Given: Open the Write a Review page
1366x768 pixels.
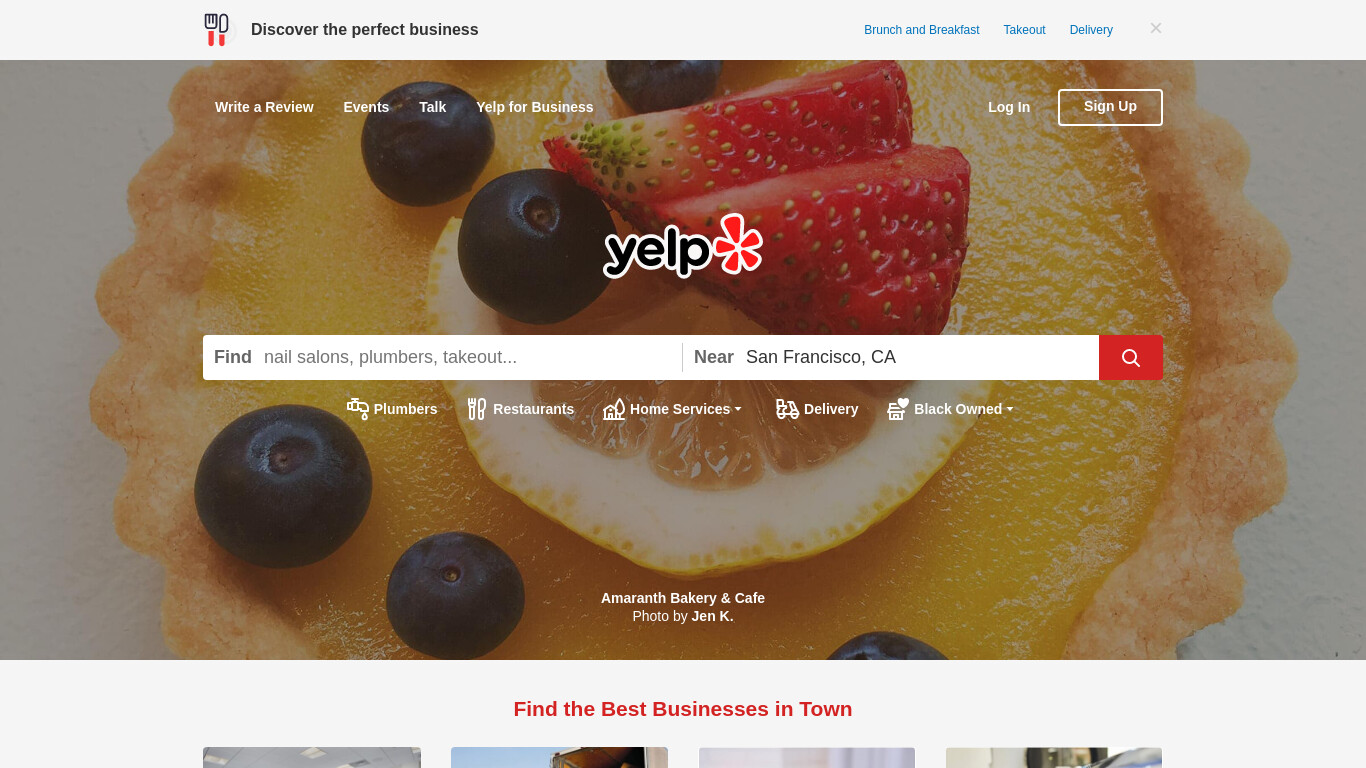Looking at the screenshot, I should pyautogui.click(x=264, y=107).
